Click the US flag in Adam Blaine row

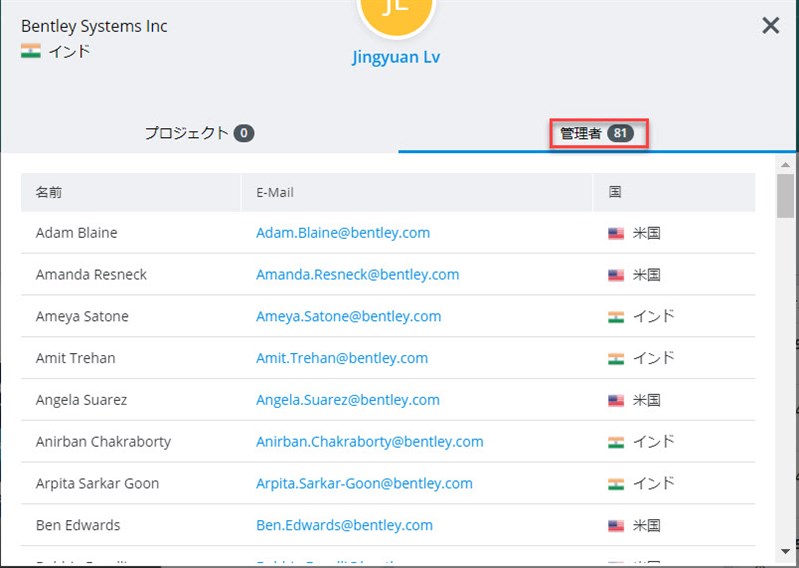pyautogui.click(x=616, y=233)
